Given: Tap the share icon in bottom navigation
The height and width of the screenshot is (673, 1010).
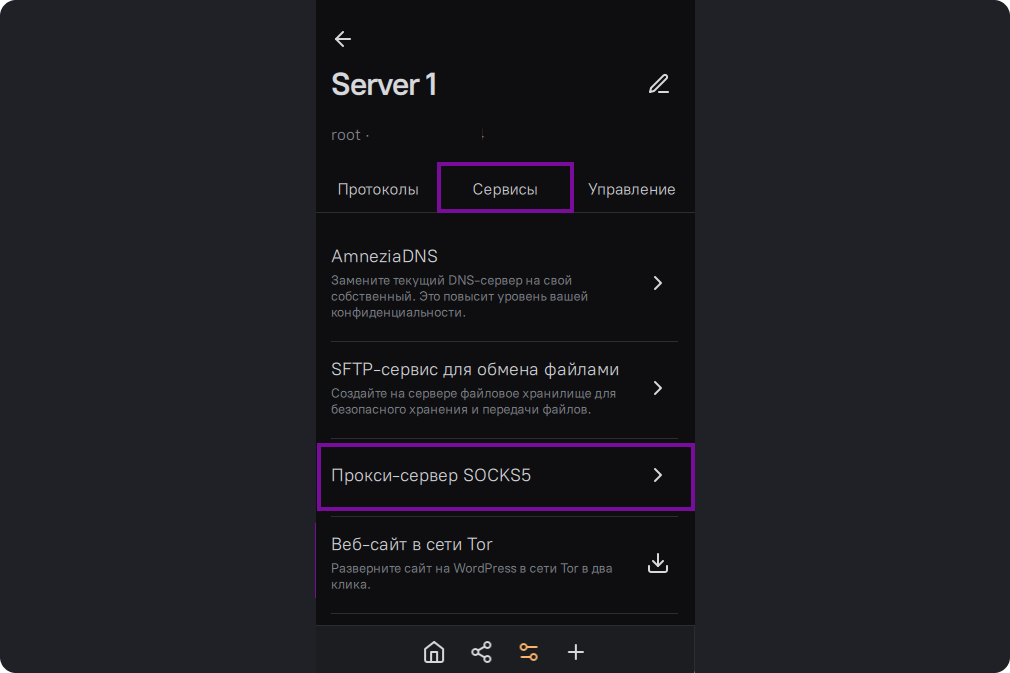Looking at the screenshot, I should tap(481, 653).
